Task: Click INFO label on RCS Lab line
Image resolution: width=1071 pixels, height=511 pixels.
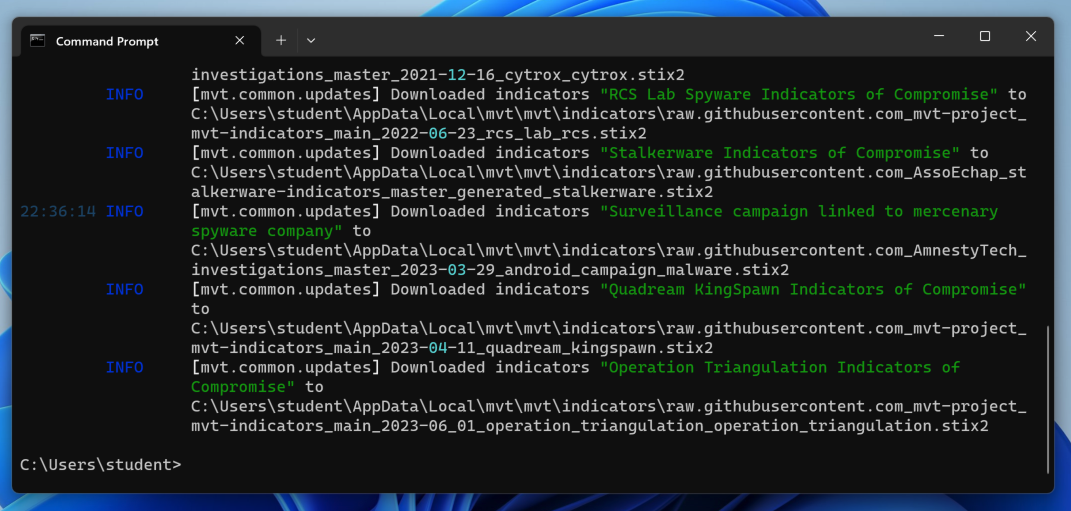Action: pos(125,94)
